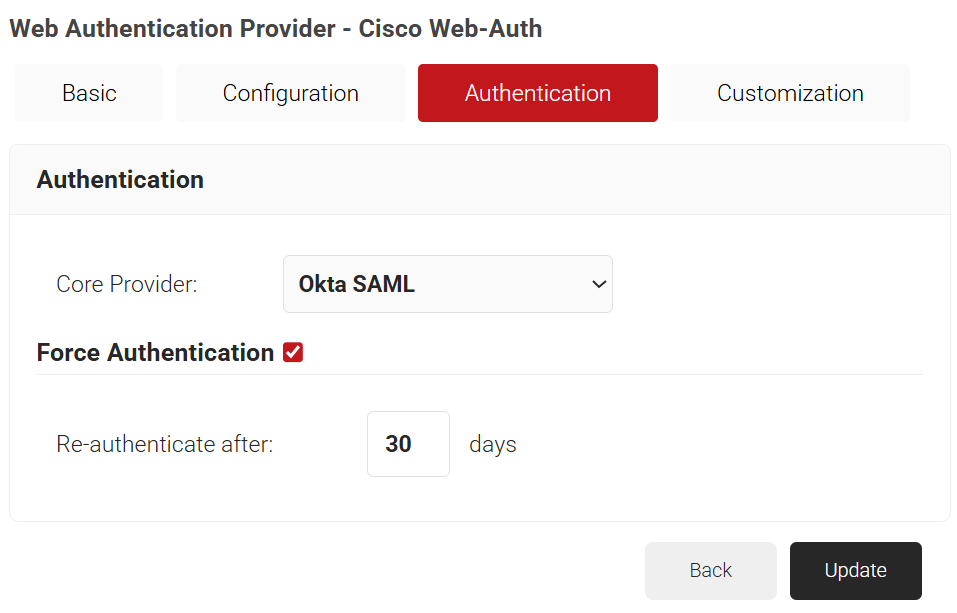Image resolution: width=957 pixels, height=613 pixels.
Task: Go to the Customization tab
Action: [x=790, y=93]
